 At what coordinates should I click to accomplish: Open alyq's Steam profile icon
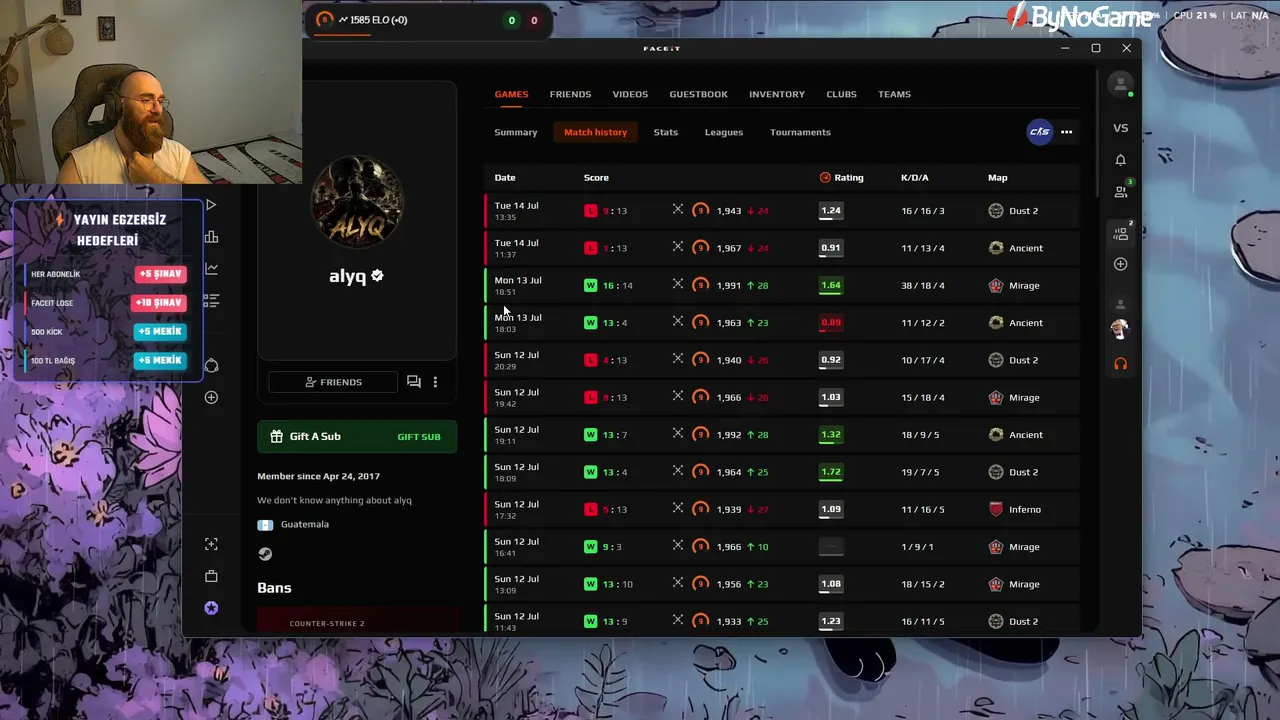tap(265, 554)
